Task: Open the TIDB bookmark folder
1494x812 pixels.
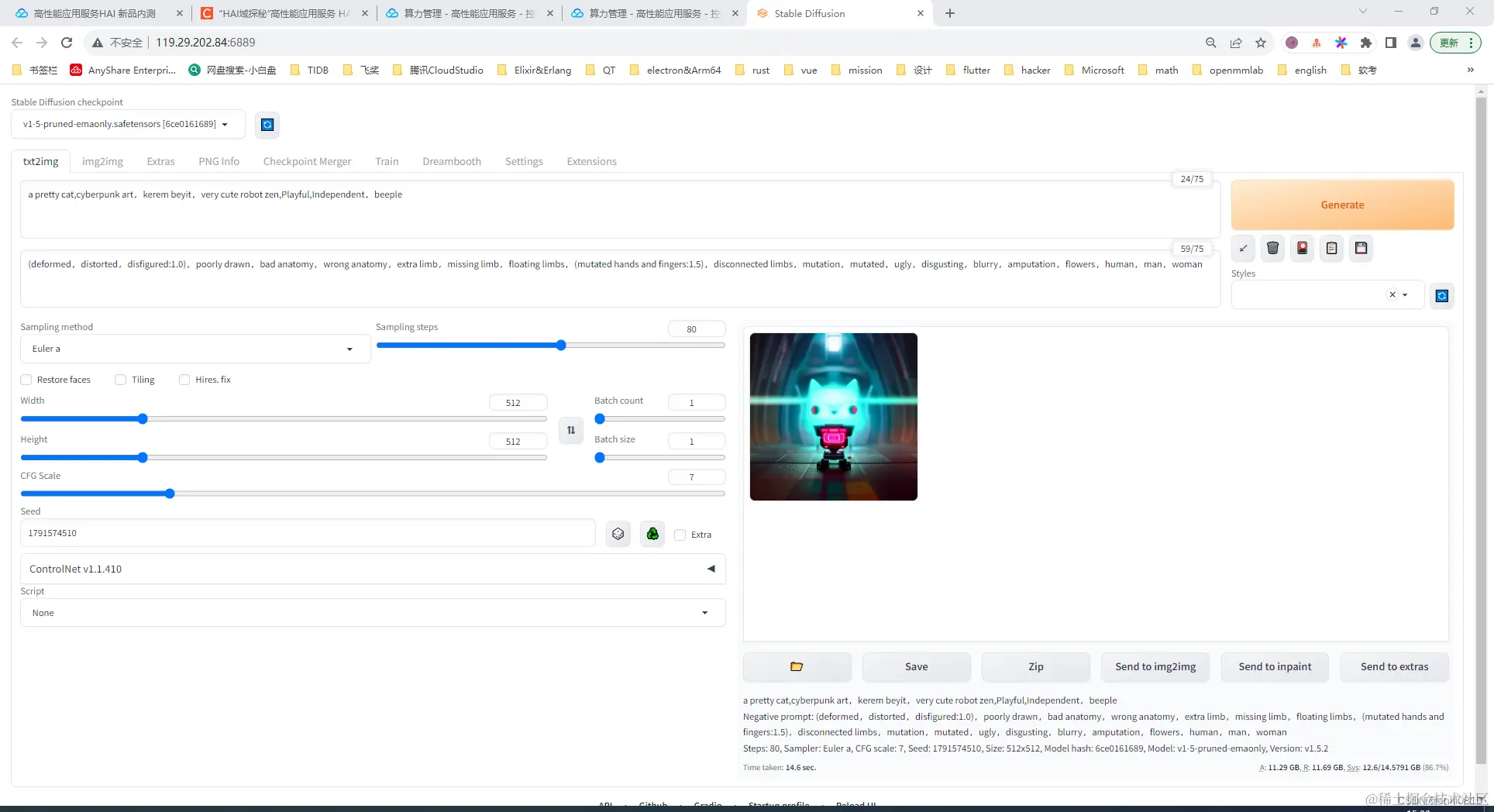Action: click(x=309, y=70)
